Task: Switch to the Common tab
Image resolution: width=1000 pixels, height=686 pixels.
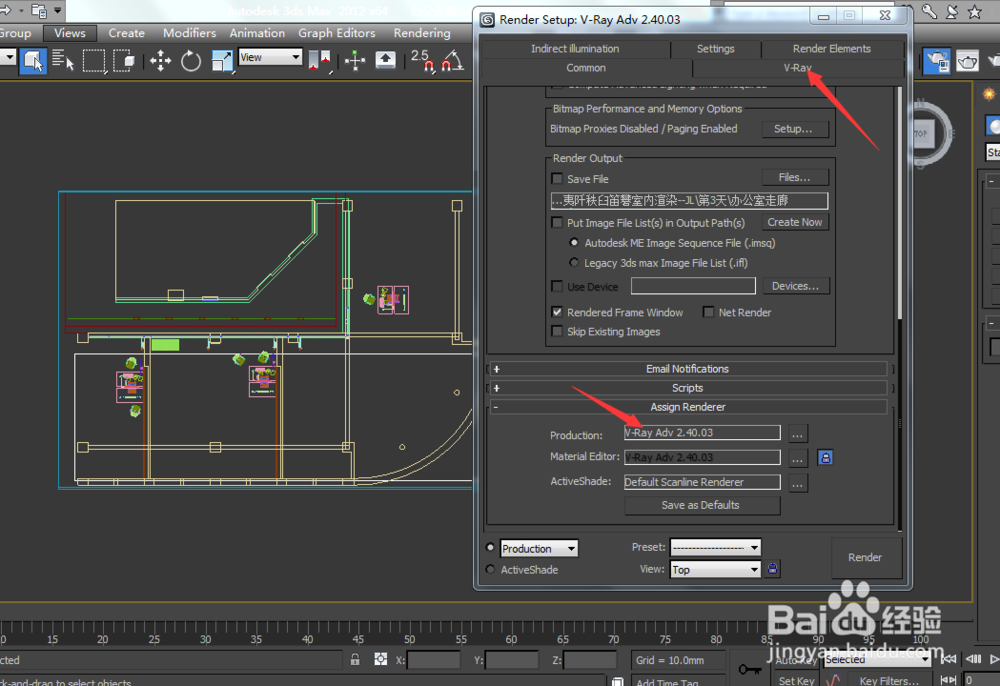Action: point(585,68)
